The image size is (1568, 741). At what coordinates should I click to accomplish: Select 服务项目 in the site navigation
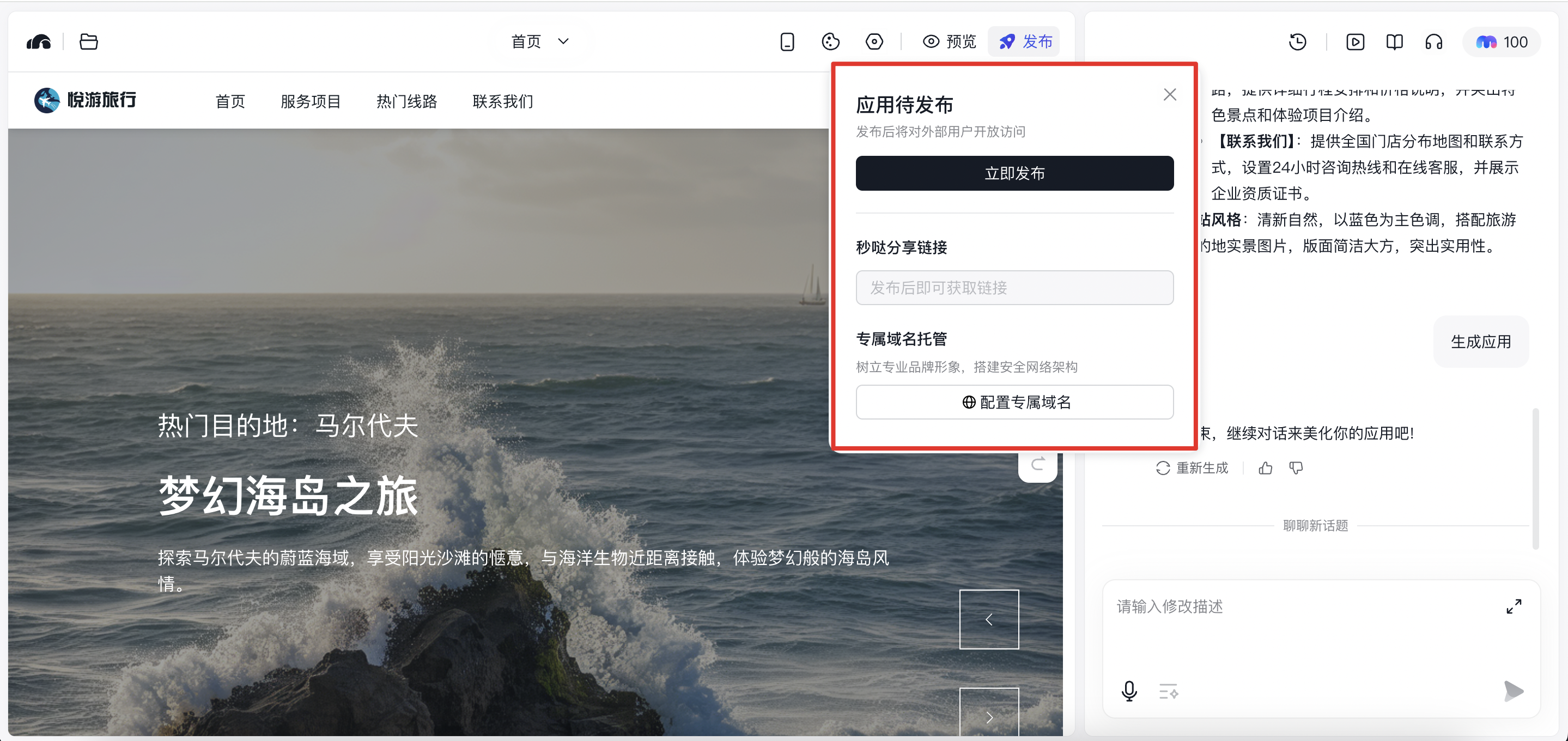click(311, 101)
